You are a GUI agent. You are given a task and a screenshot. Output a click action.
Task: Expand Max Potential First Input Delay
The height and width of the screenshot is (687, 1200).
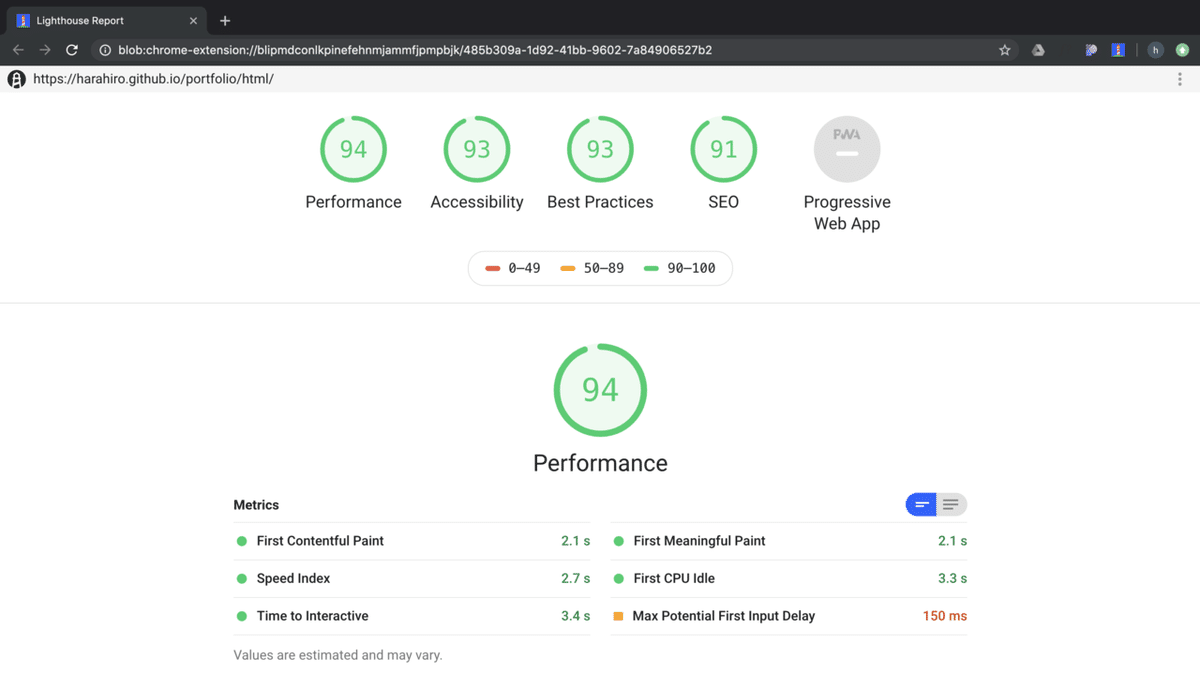click(x=723, y=616)
